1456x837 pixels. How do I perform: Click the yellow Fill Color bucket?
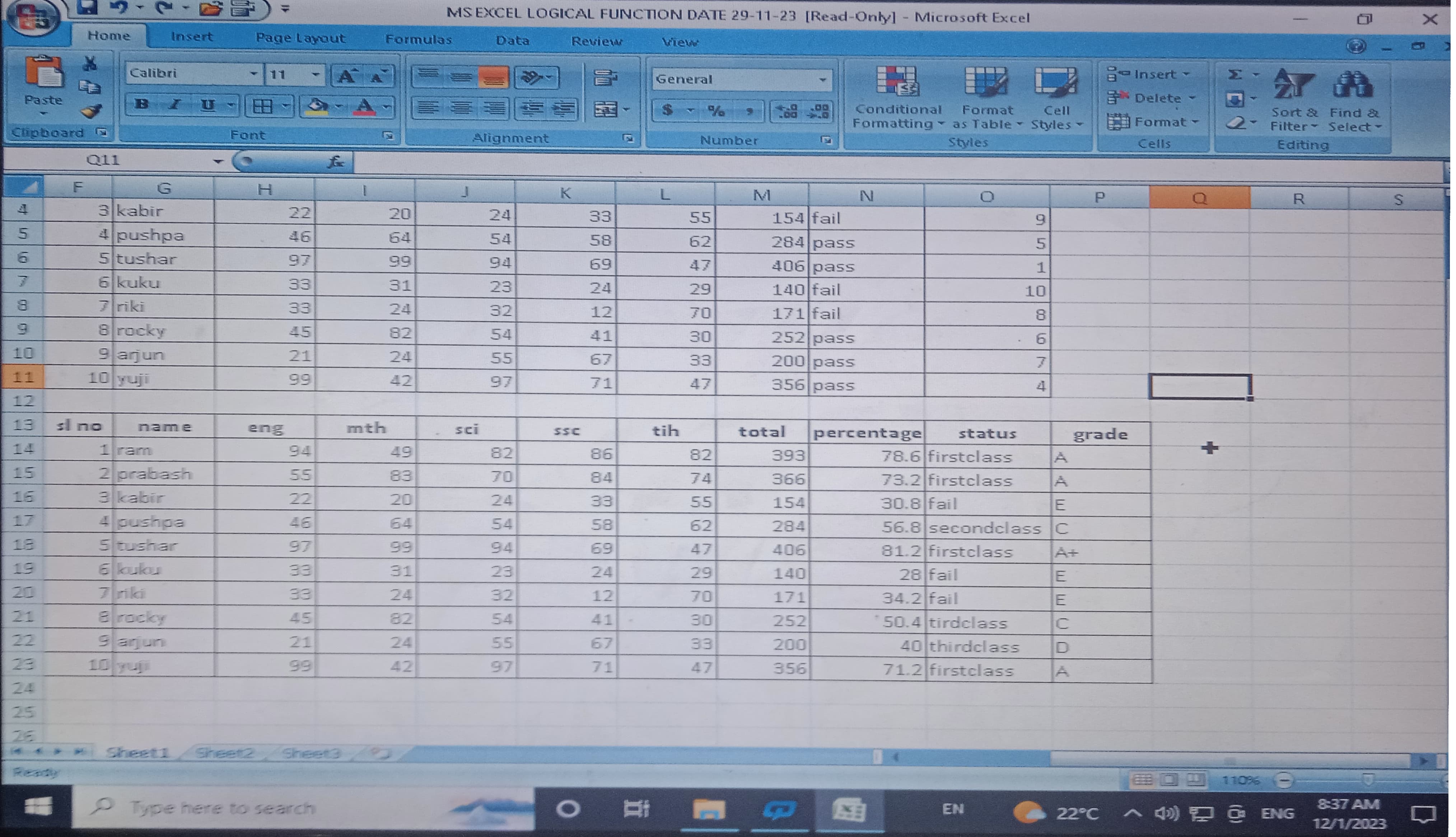pyautogui.click(x=317, y=106)
